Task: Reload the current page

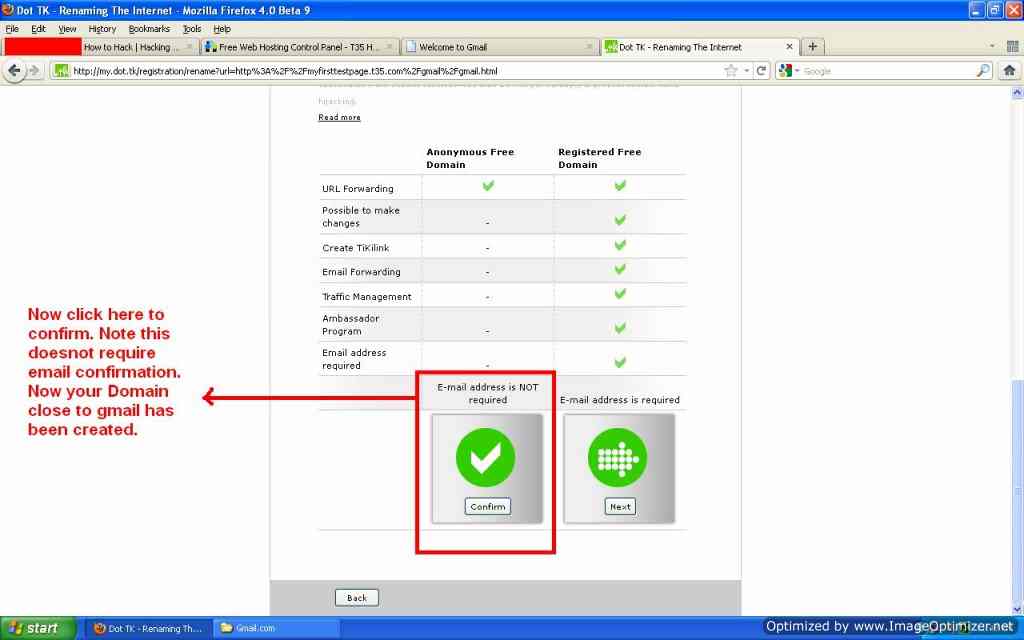Action: 762,70
